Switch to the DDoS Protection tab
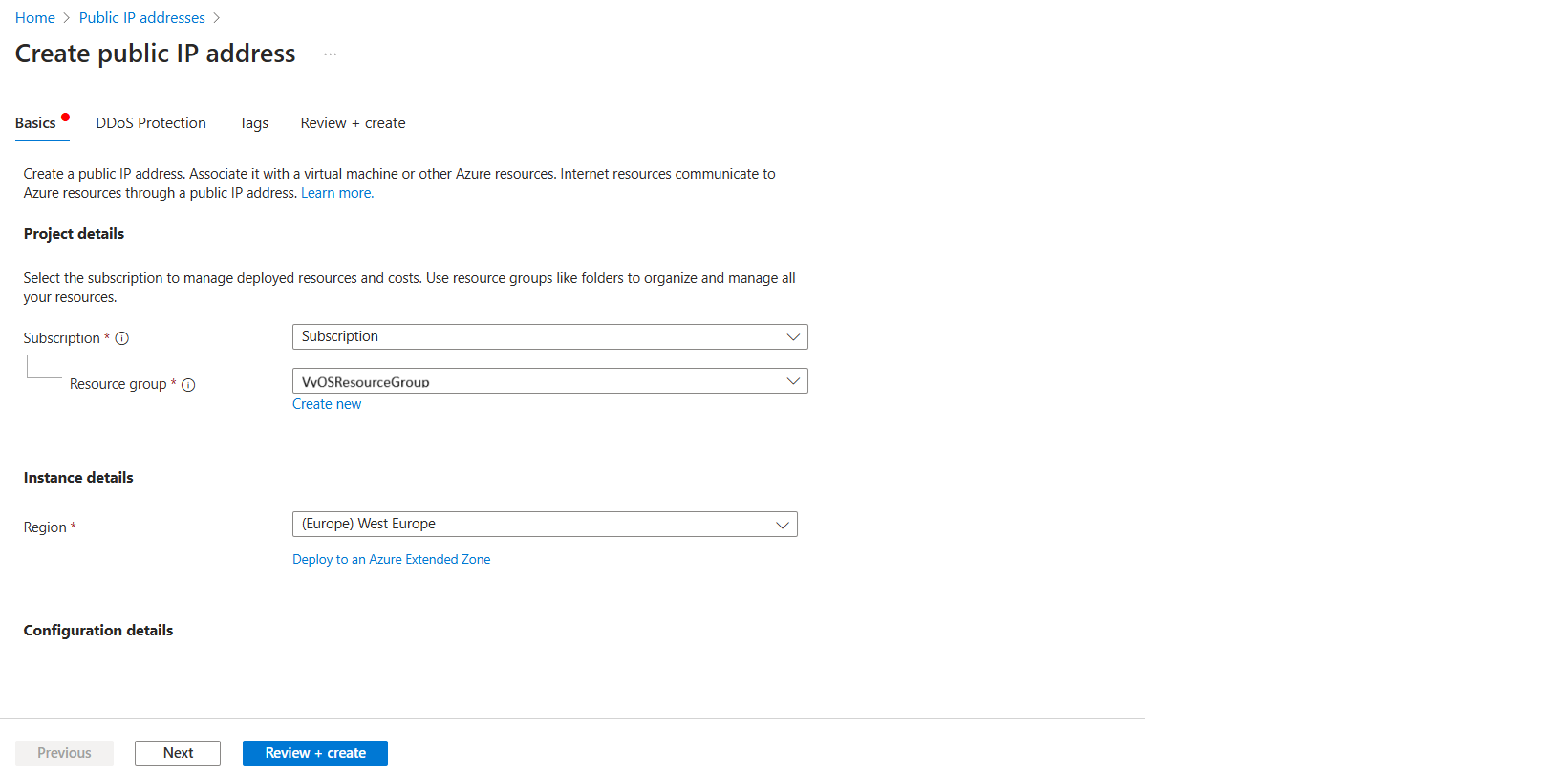 pos(151,123)
